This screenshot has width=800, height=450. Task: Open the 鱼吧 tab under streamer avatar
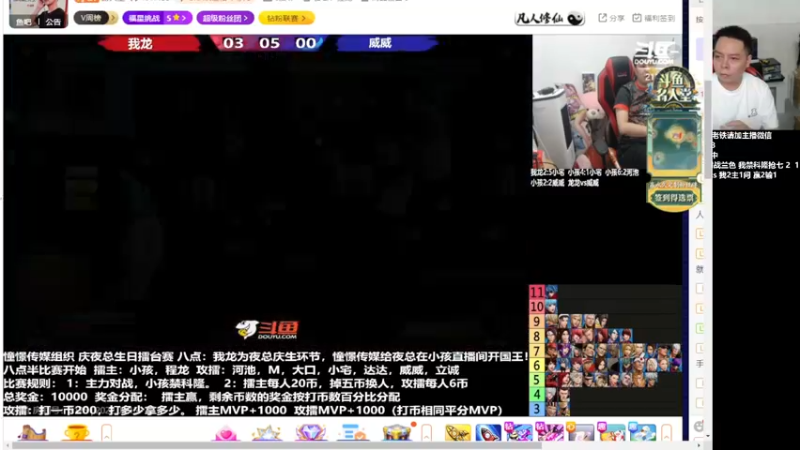point(23,22)
